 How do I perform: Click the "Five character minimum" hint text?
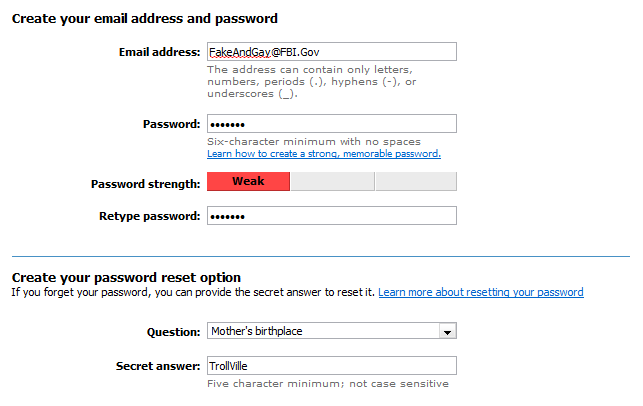coord(327,384)
